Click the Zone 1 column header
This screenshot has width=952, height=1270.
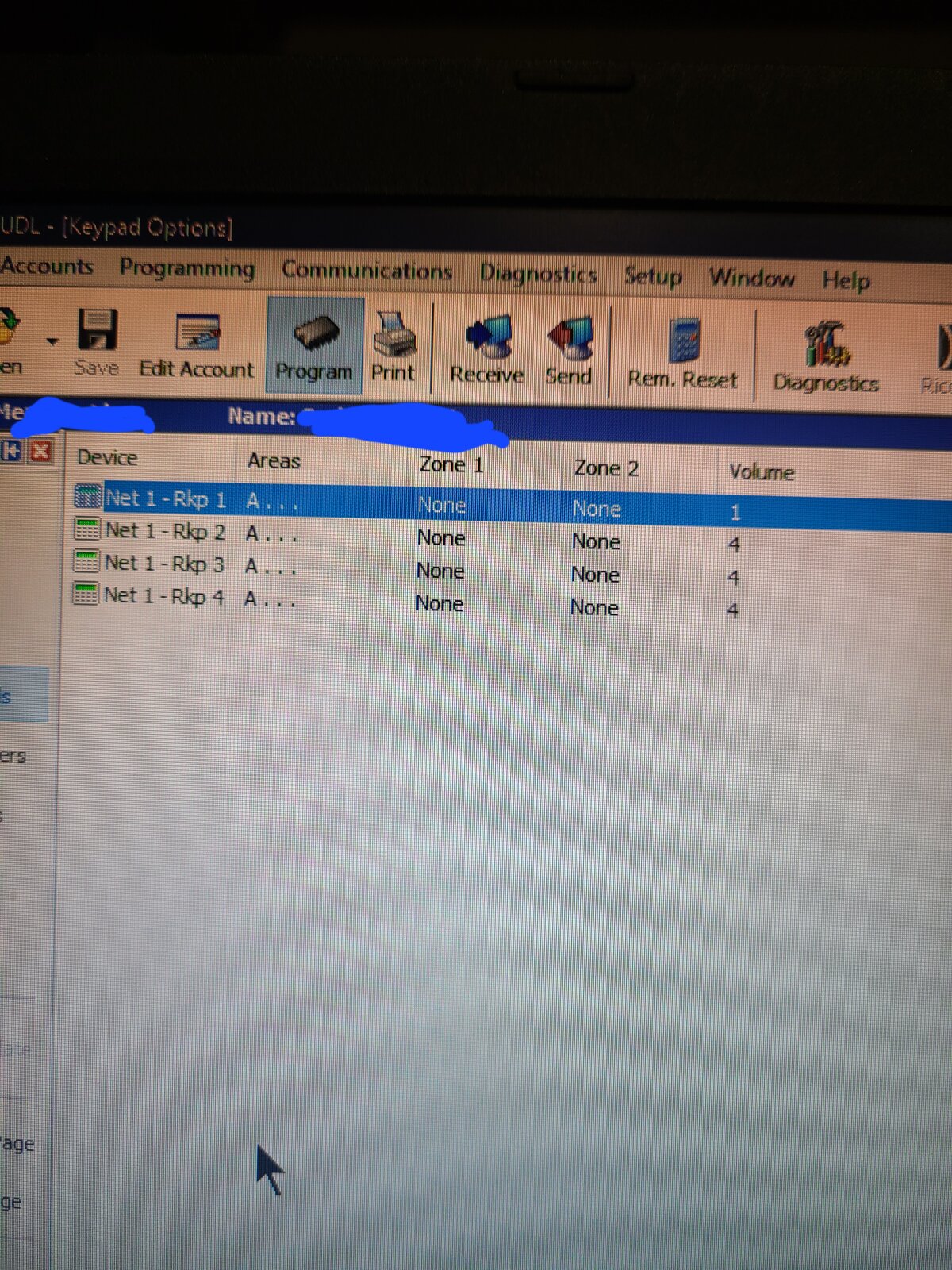(451, 464)
